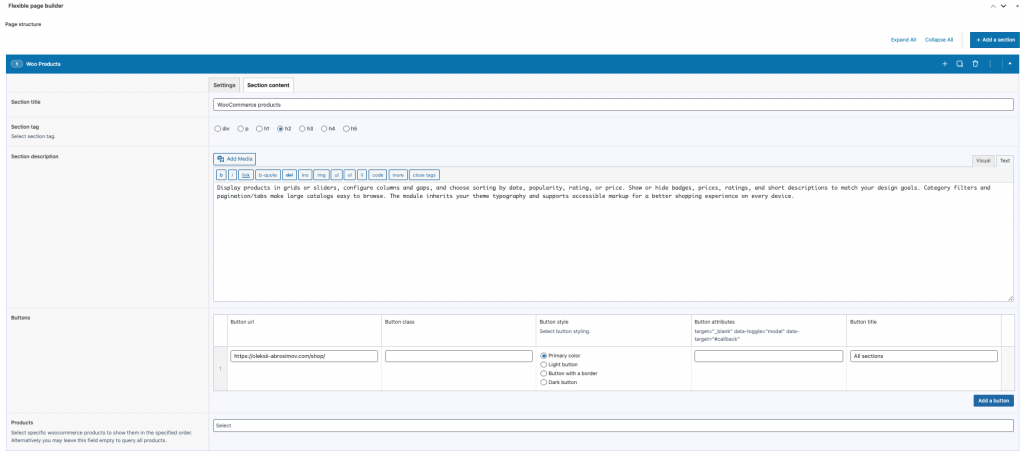Viewport: 1024px width, 454px height.
Task: Focus the Button title input field
Action: 924,356
